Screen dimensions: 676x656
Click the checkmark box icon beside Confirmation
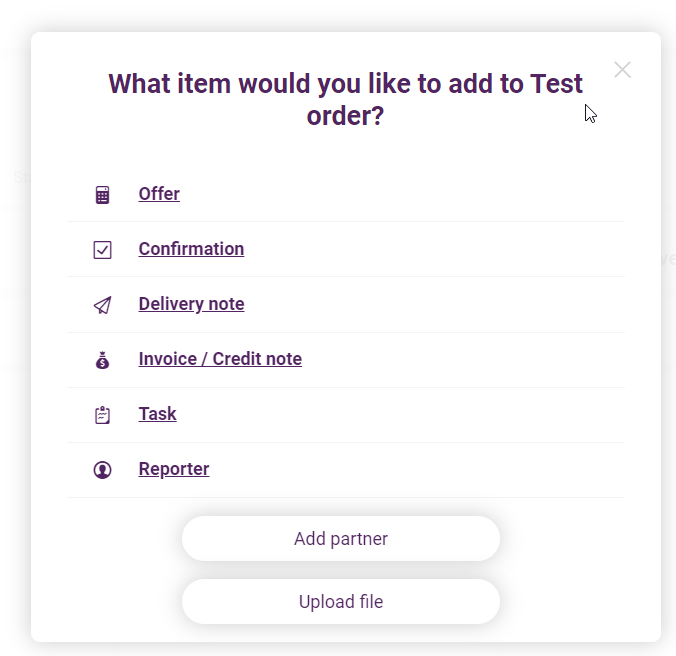[x=102, y=250]
